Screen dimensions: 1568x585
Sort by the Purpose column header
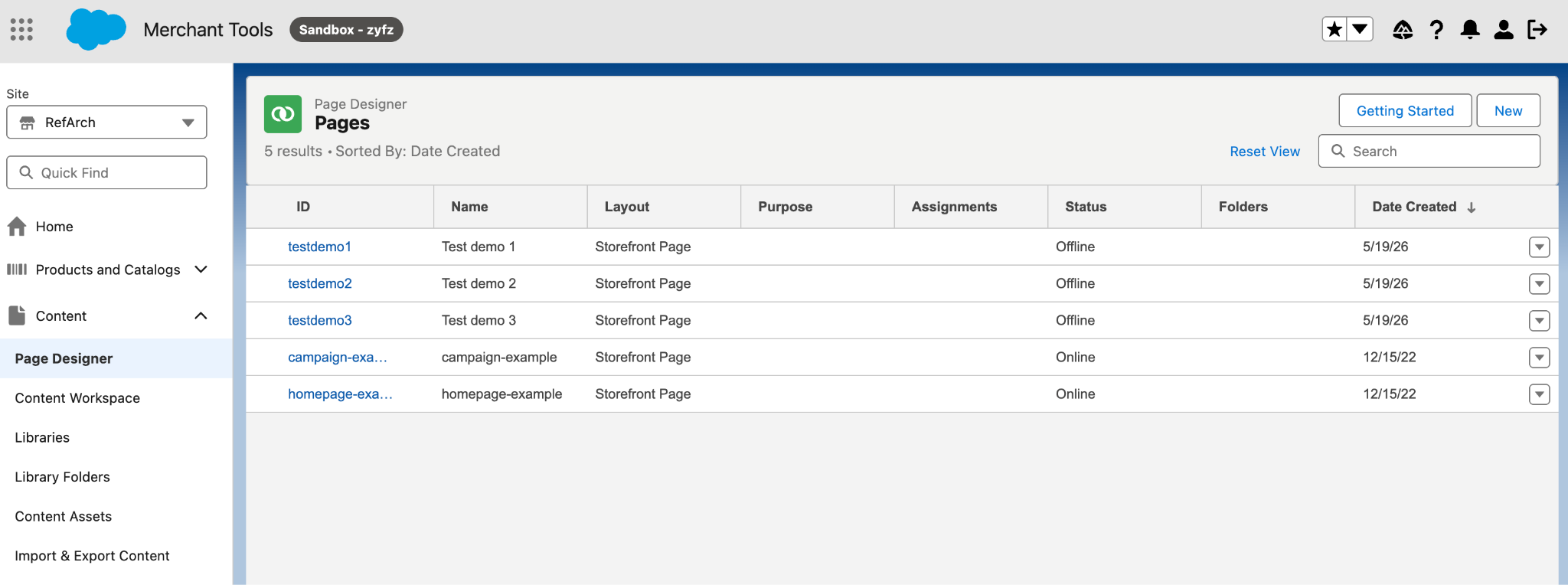785,207
